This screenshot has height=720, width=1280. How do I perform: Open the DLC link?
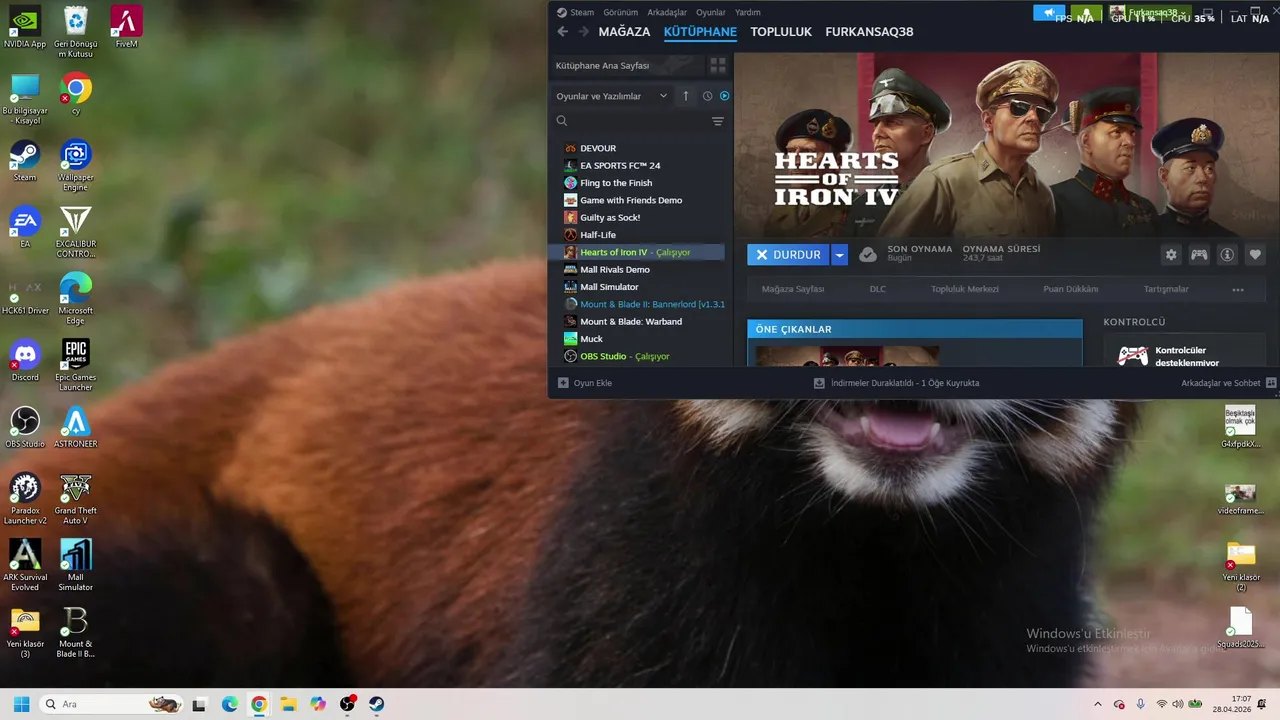pos(877,289)
